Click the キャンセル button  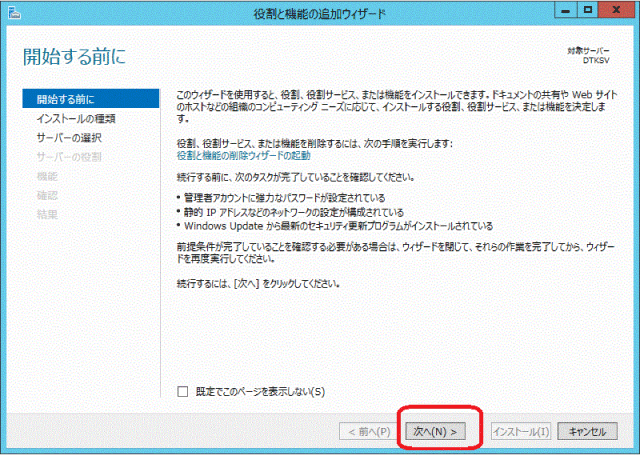tap(587, 431)
